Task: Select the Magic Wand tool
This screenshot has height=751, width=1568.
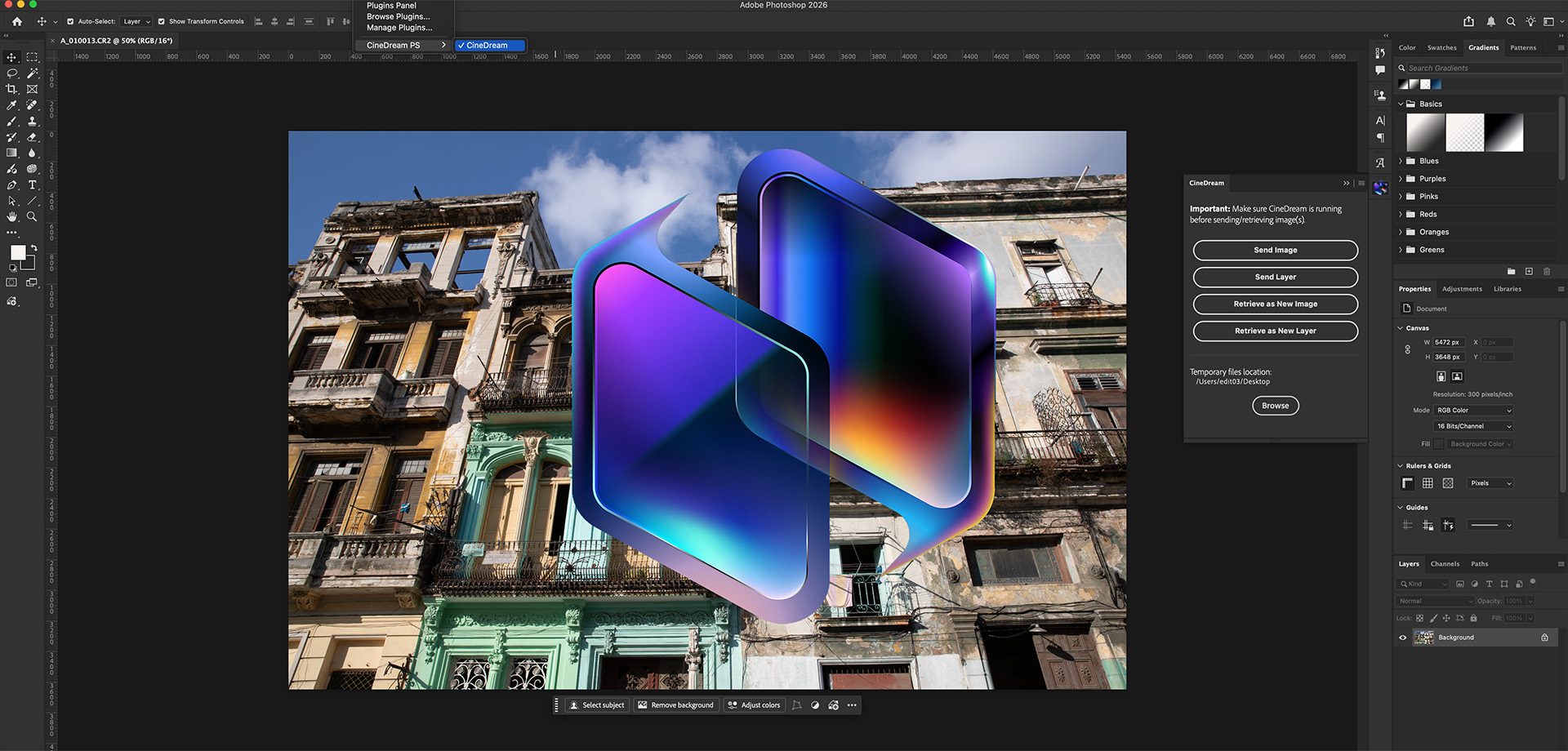Action: click(x=32, y=73)
